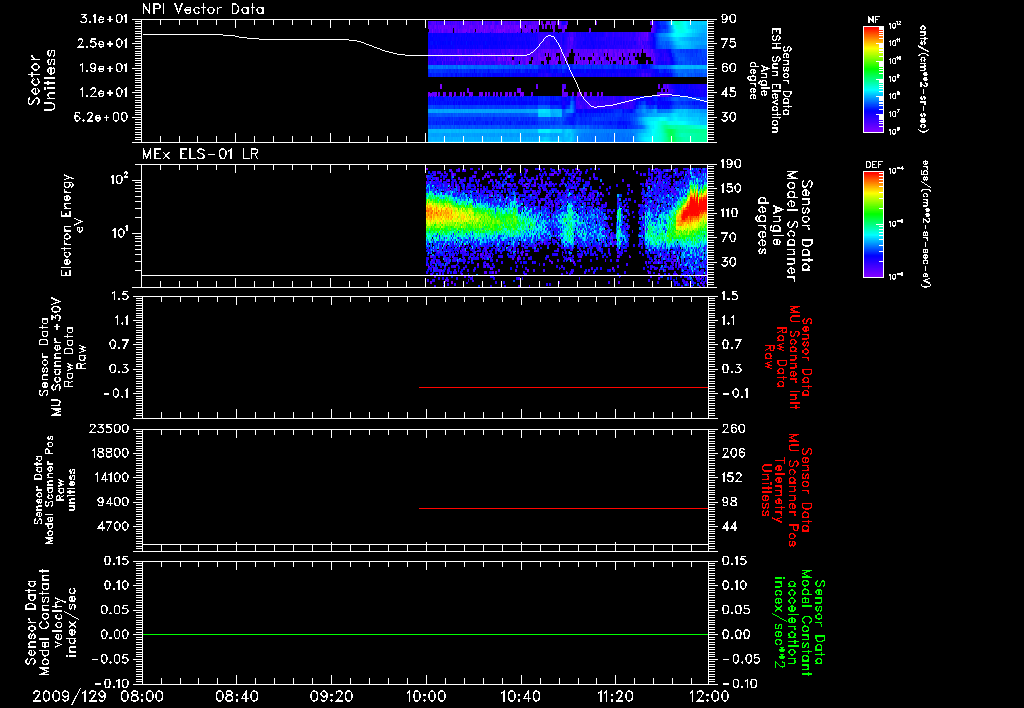Click the DEF color bar legend
The image size is (1024, 708).
pyautogui.click(x=874, y=224)
